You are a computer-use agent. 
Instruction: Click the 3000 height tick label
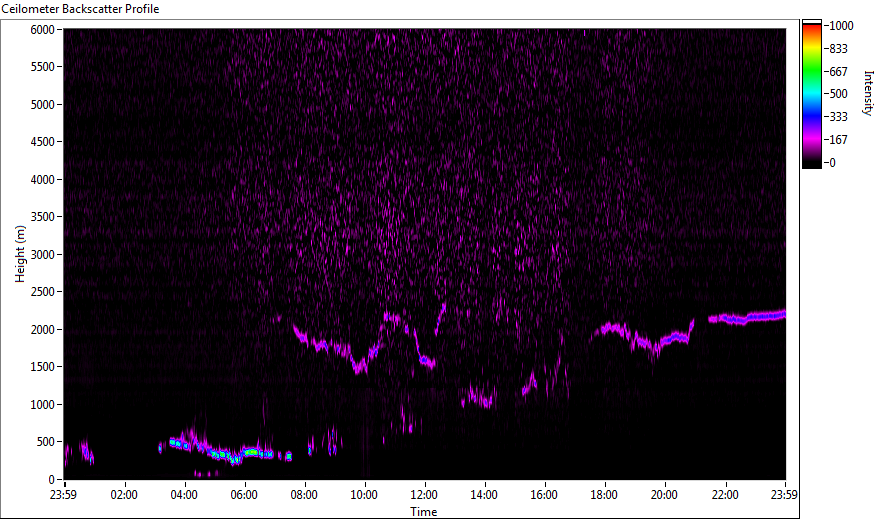[x=43, y=255]
